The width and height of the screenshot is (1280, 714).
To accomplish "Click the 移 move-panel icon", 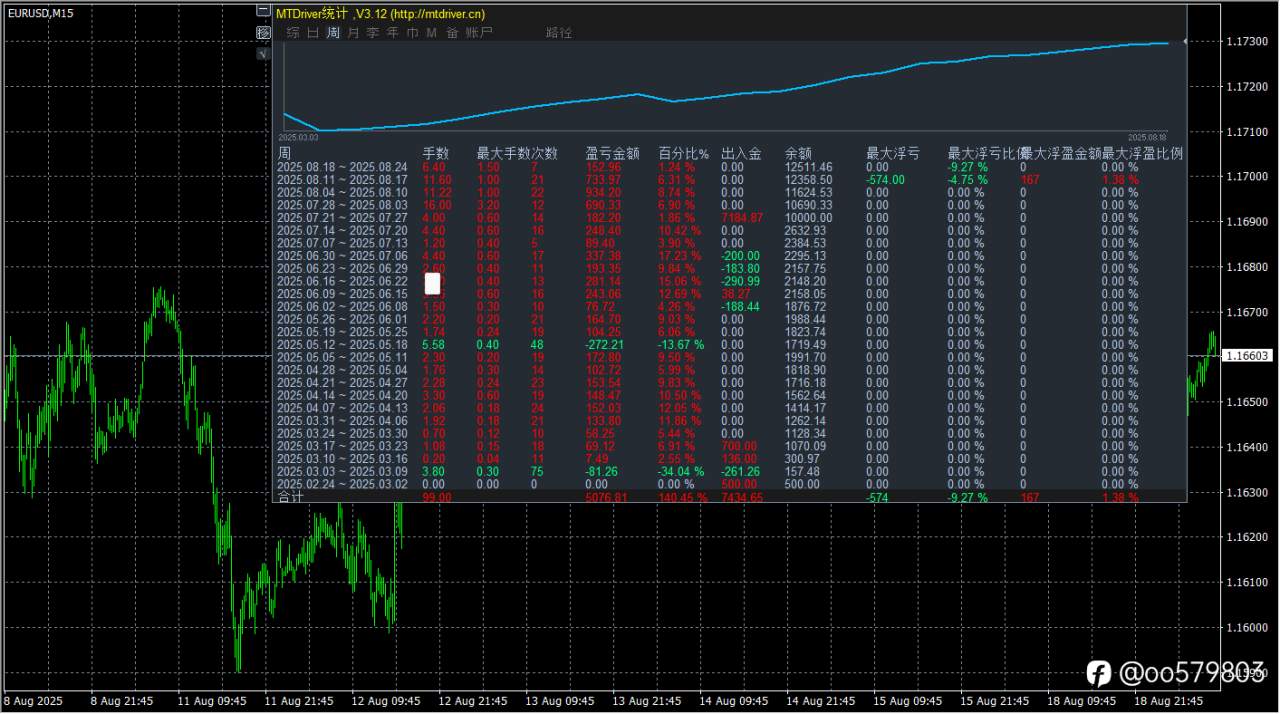I will click(264, 33).
